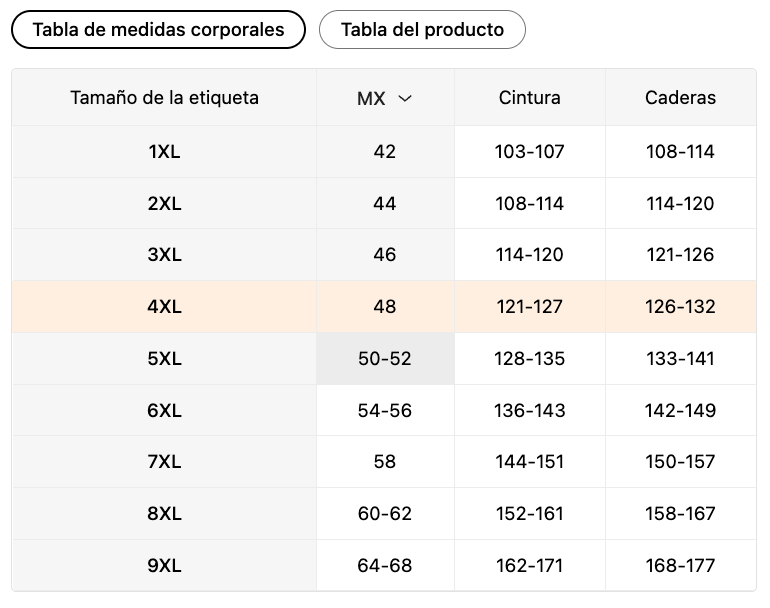Click the highlighted 4XL row label
The height and width of the screenshot is (608, 770).
(164, 307)
